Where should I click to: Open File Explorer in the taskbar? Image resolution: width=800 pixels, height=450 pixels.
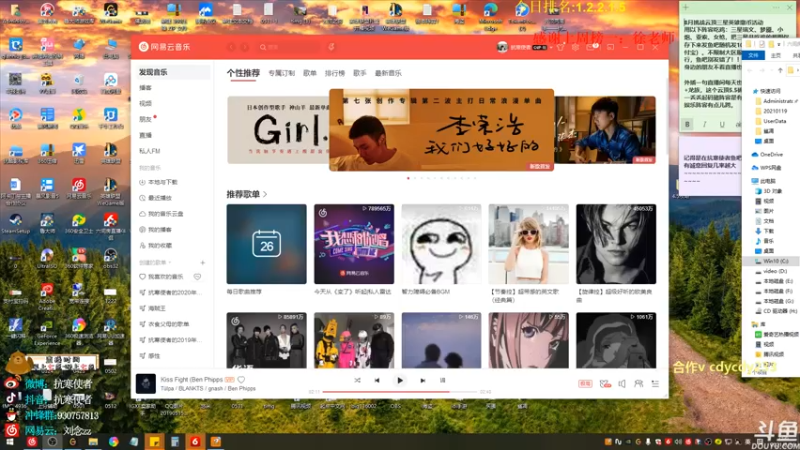(93, 442)
